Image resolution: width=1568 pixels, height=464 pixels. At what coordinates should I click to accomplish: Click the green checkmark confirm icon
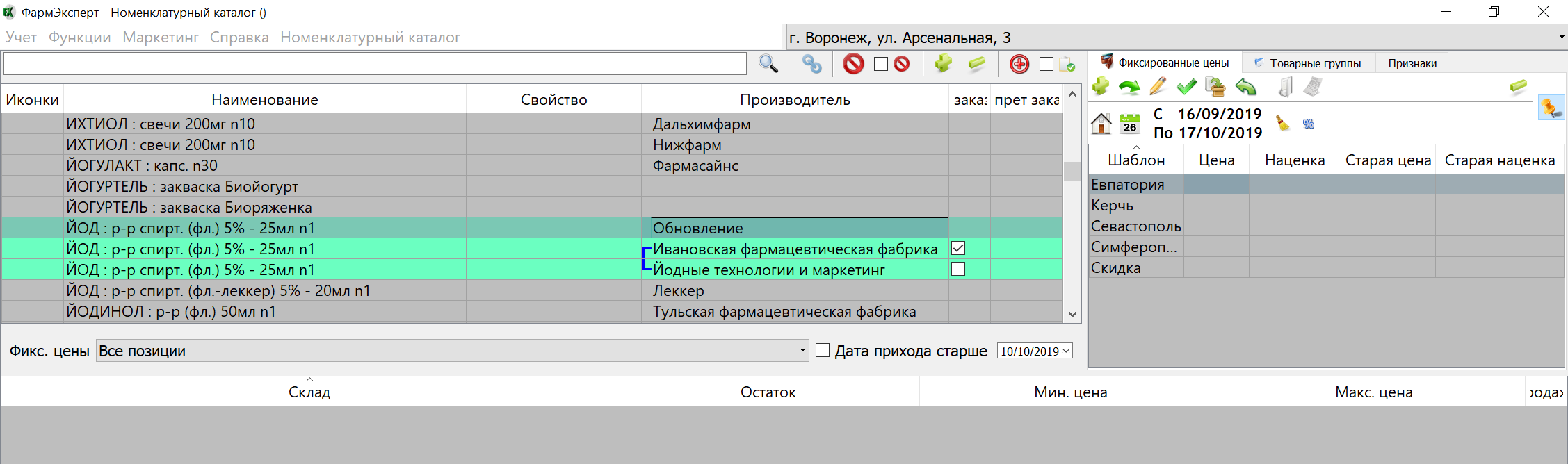pyautogui.click(x=1186, y=87)
